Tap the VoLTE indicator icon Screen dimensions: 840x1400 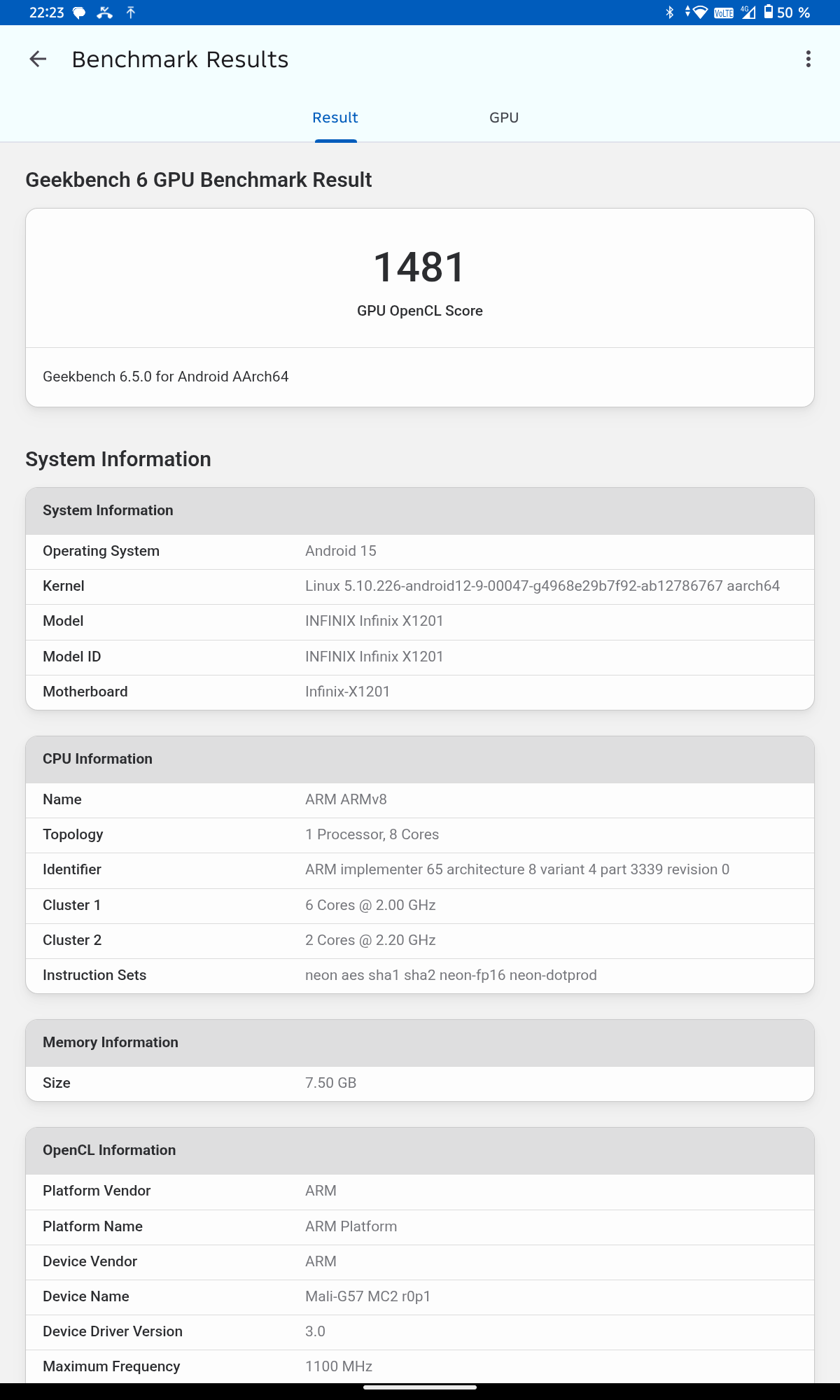[x=724, y=13]
